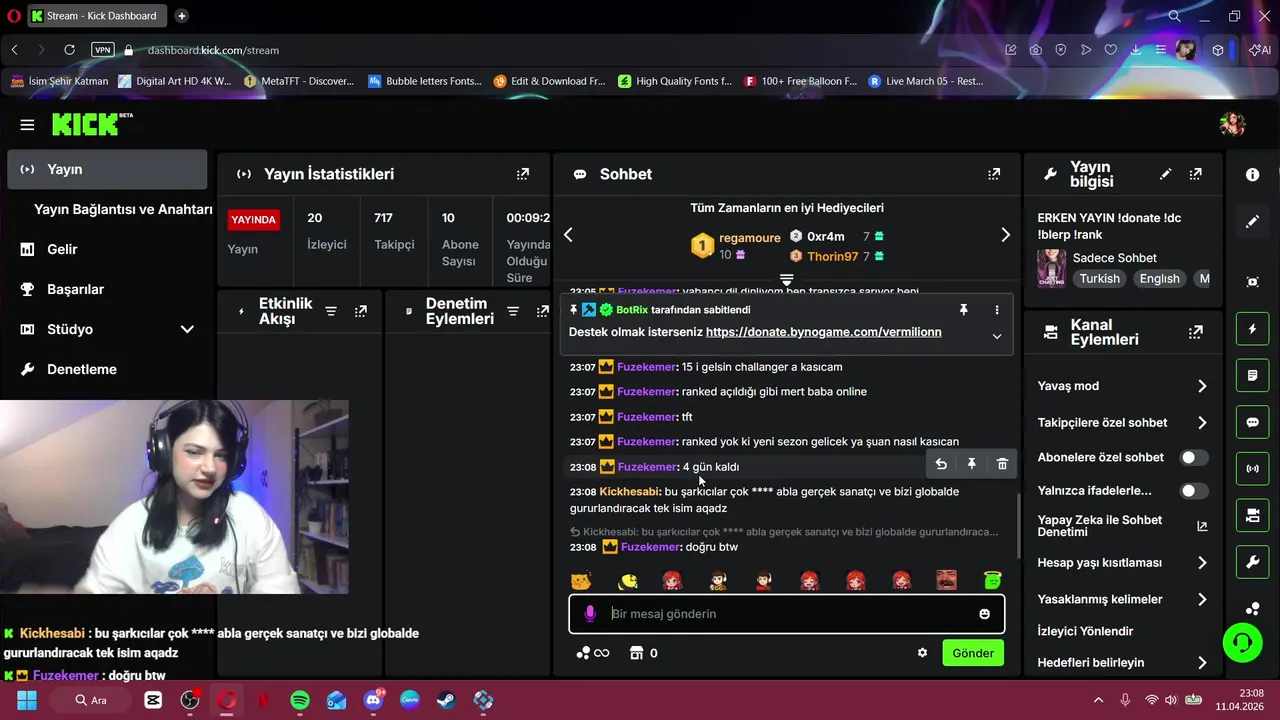Select Yayın in the left sidebar

coord(107,169)
